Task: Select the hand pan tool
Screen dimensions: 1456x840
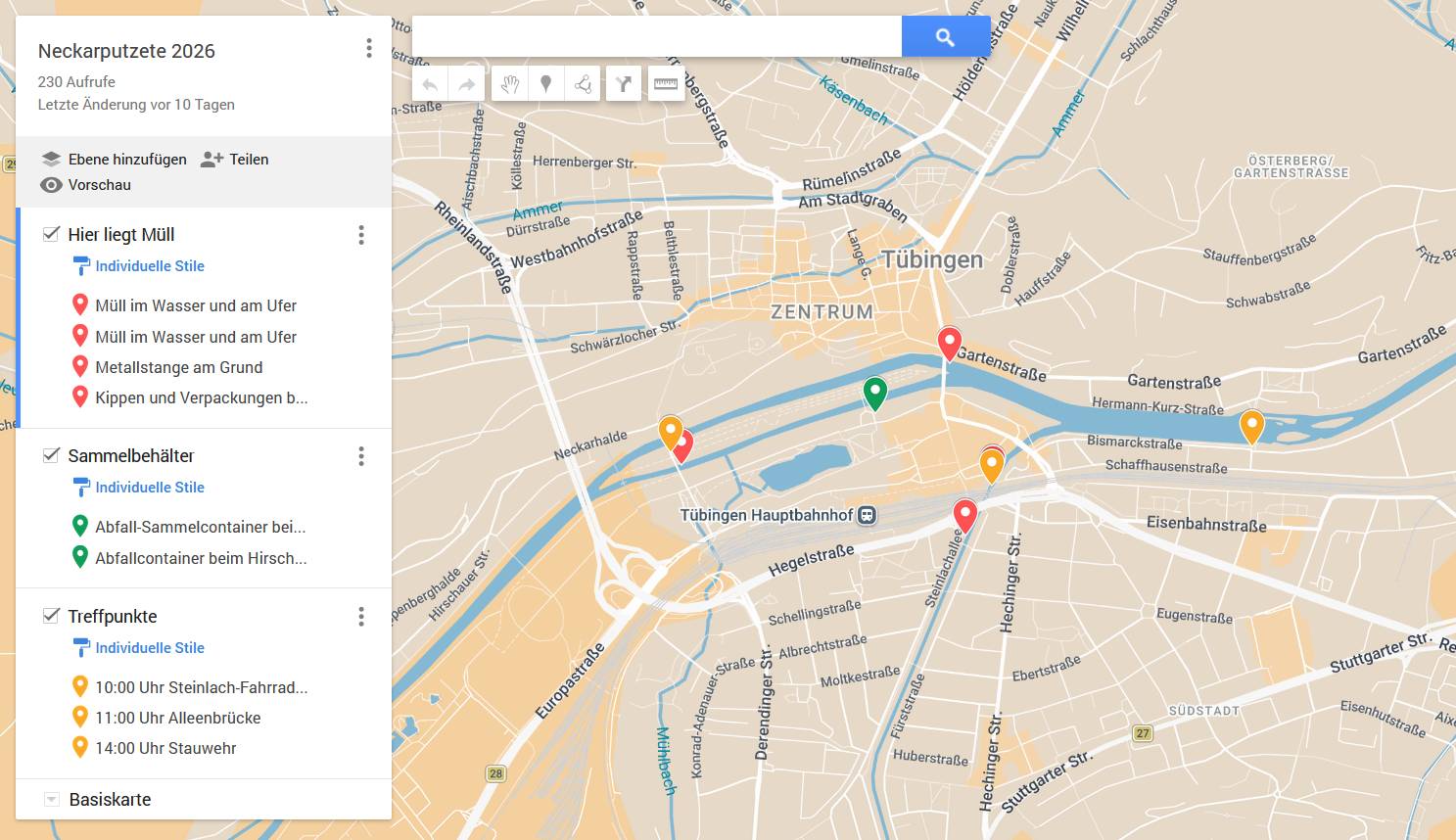Action: (x=509, y=84)
